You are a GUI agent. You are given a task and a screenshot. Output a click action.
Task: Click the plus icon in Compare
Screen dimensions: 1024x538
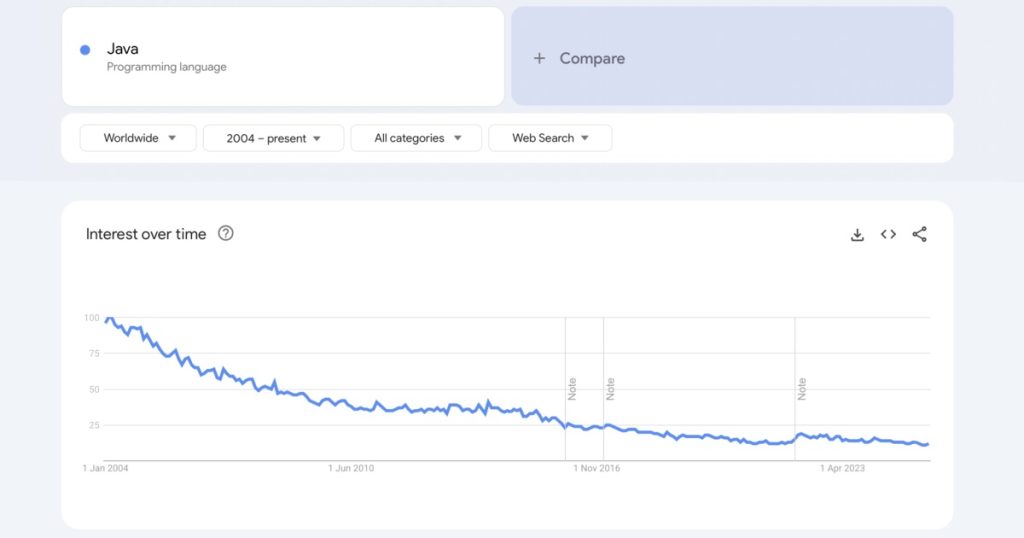tap(539, 59)
